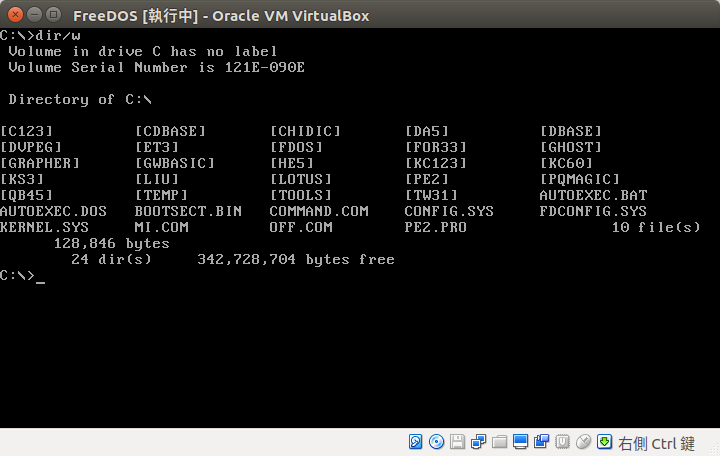Click the video capture recording indicator
The height and width of the screenshot is (456, 720).
541,442
